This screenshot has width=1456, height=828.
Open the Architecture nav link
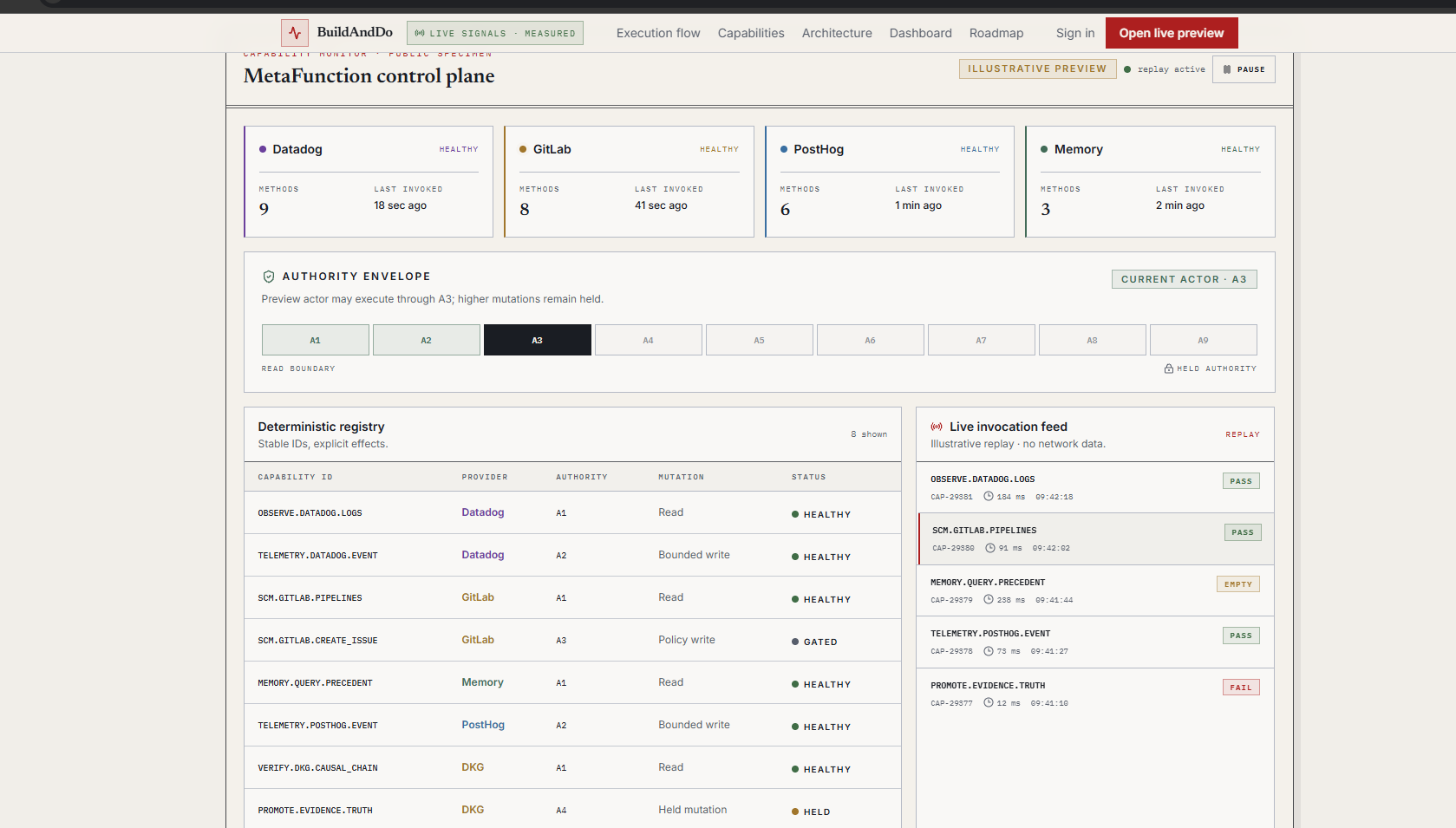(x=837, y=33)
